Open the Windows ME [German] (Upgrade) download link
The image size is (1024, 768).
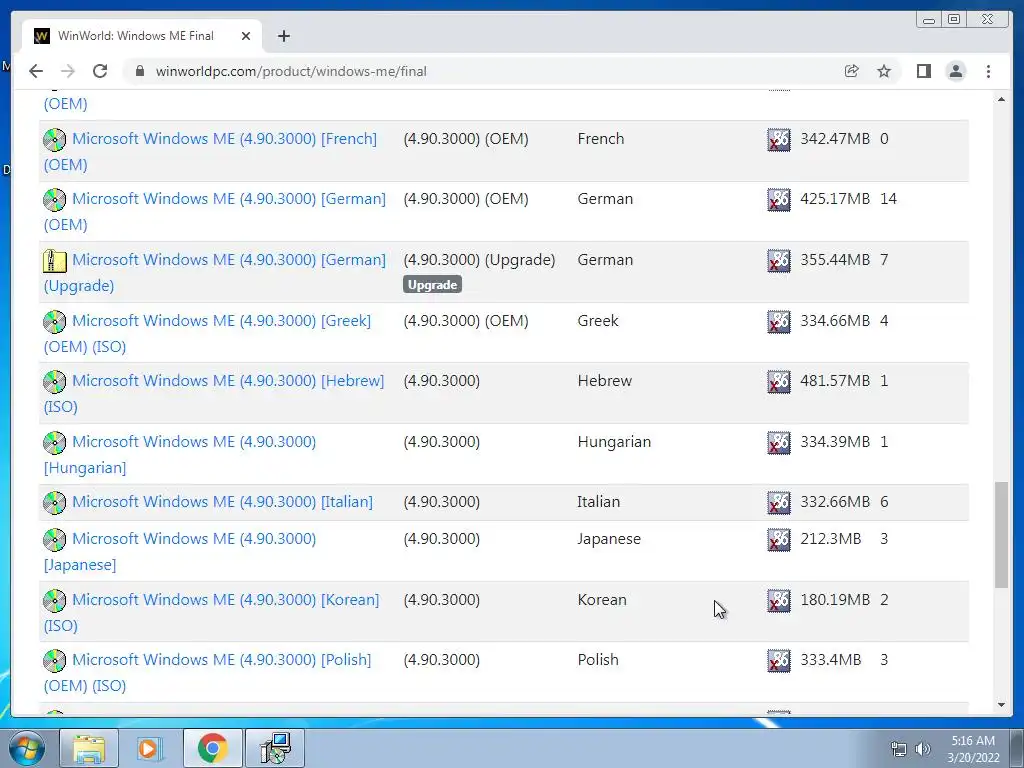click(x=215, y=272)
